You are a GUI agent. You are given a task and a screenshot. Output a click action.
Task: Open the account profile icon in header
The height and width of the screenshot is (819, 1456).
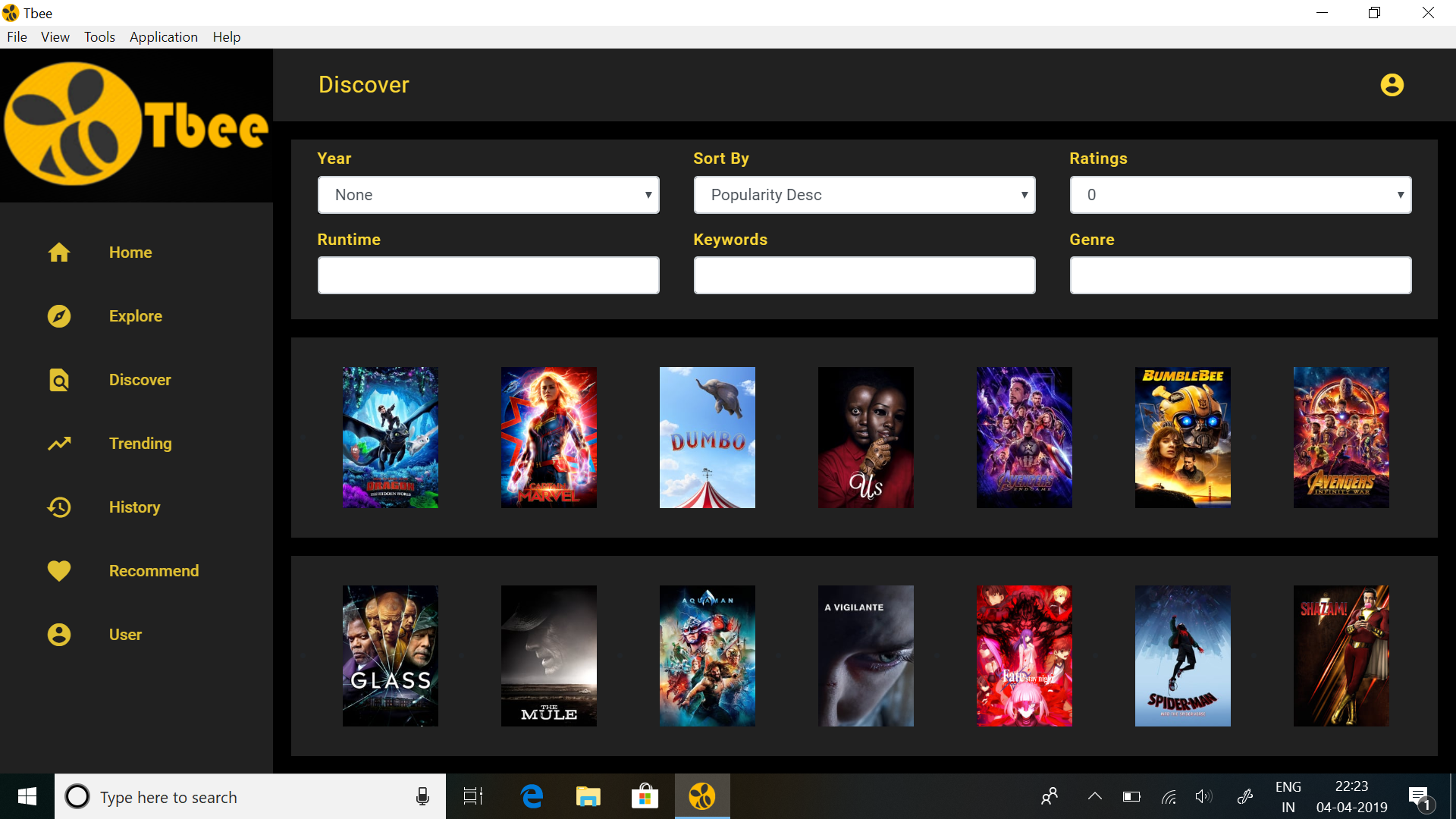[1392, 85]
